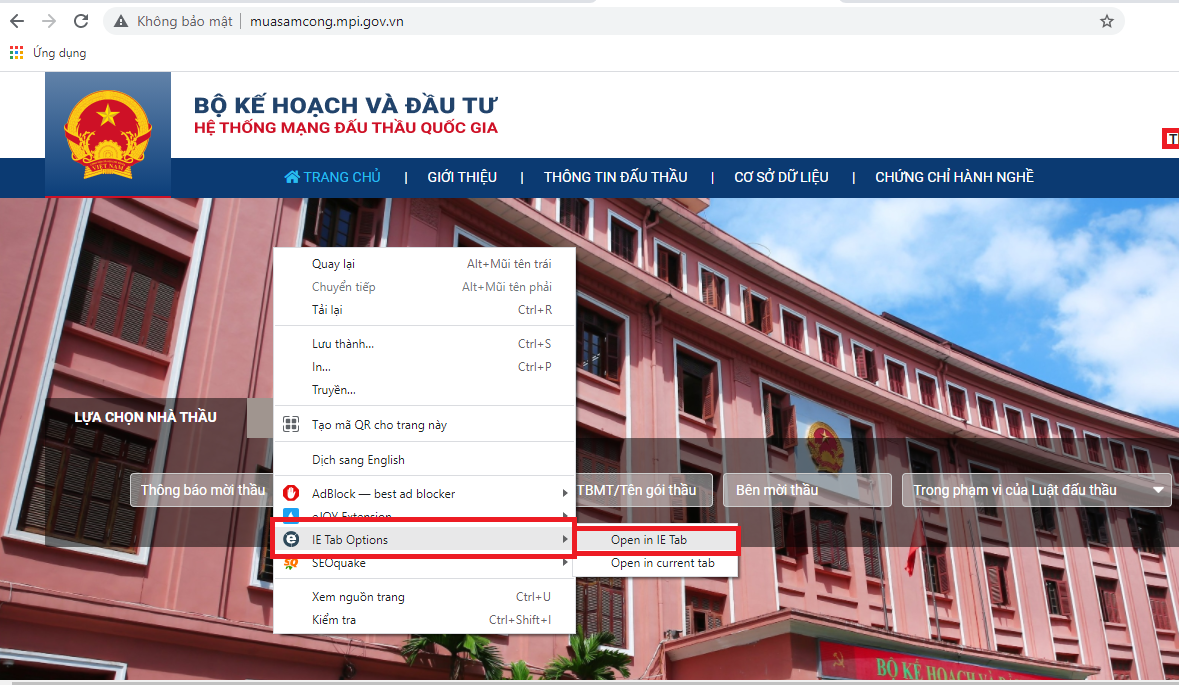Viewport: 1179px width, 685px height.
Task: Click the back navigation arrow
Action: [18, 20]
